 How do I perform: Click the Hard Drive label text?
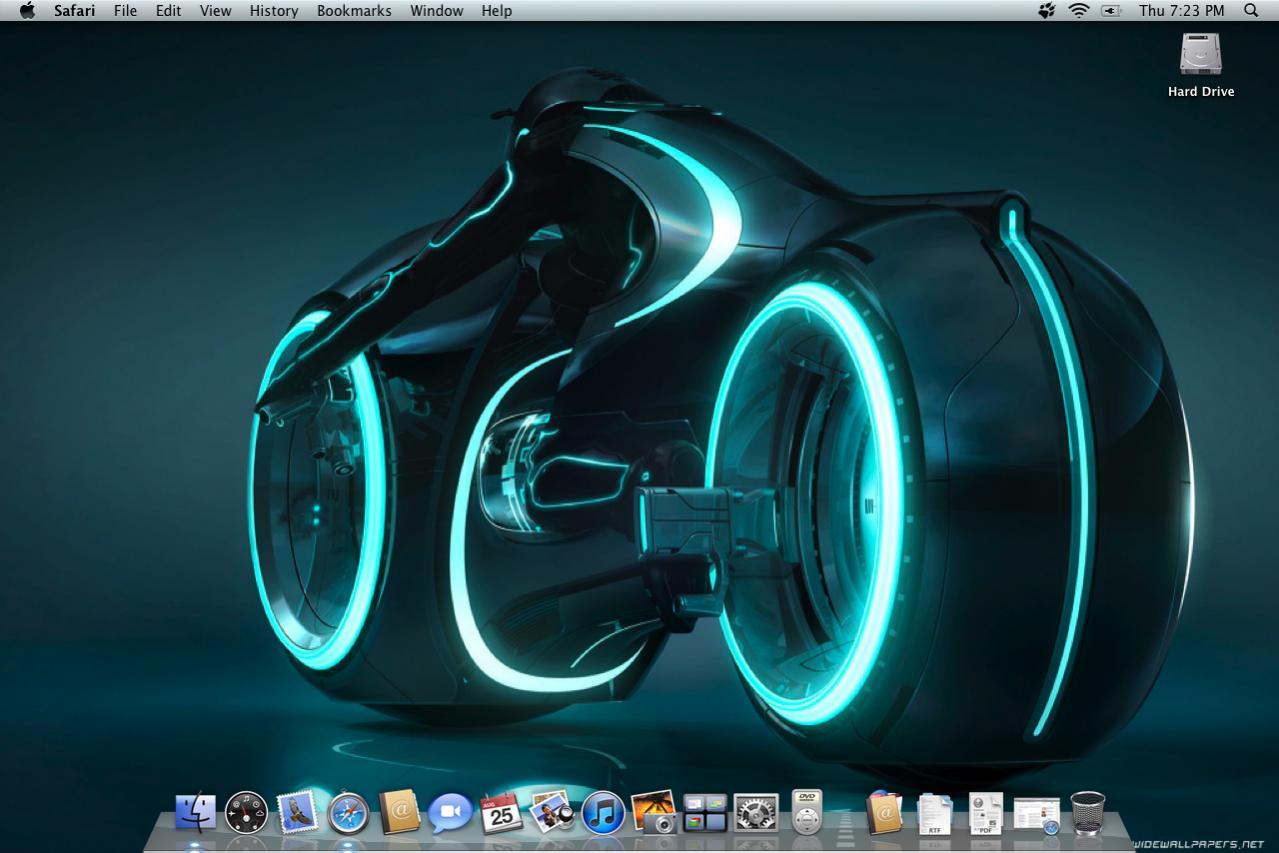(1201, 92)
